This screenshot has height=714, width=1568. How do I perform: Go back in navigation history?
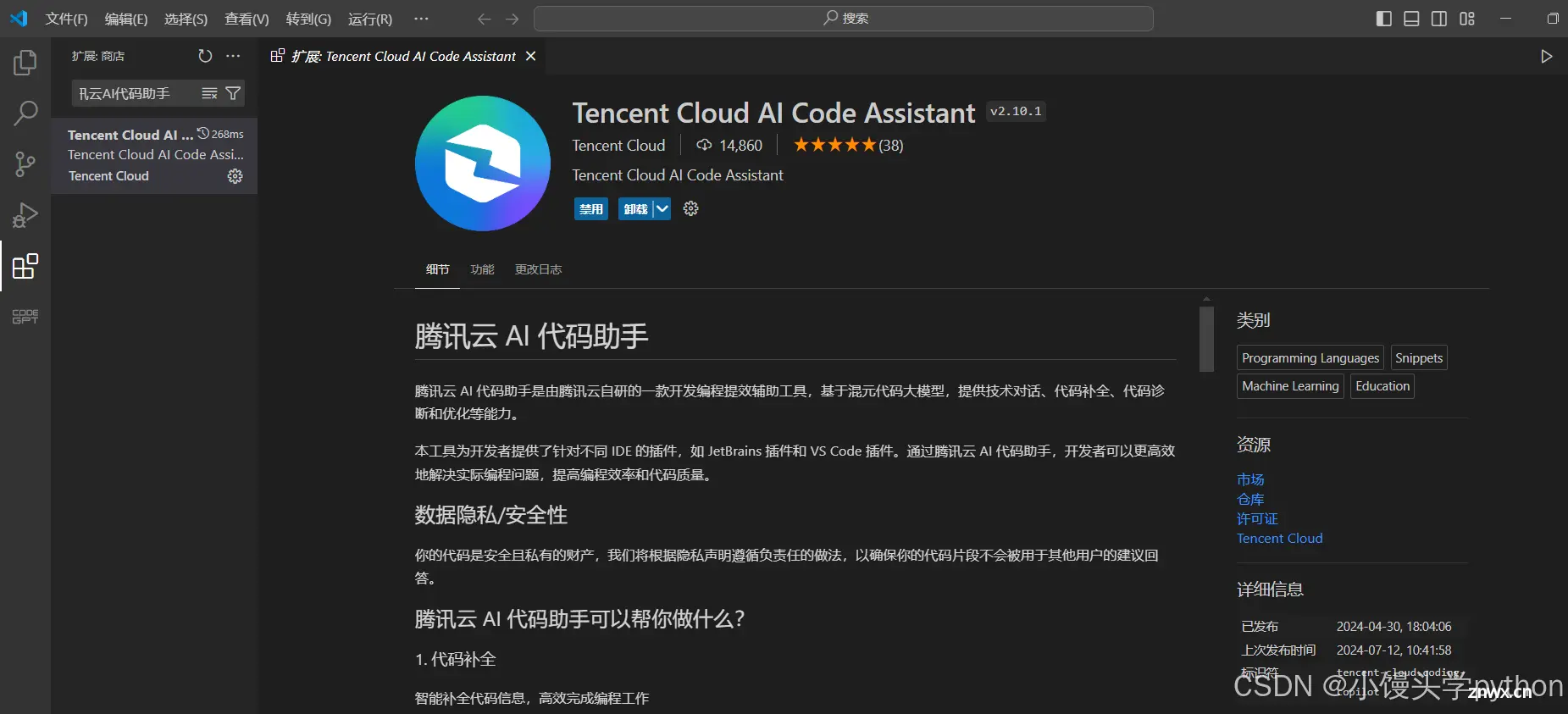(484, 19)
